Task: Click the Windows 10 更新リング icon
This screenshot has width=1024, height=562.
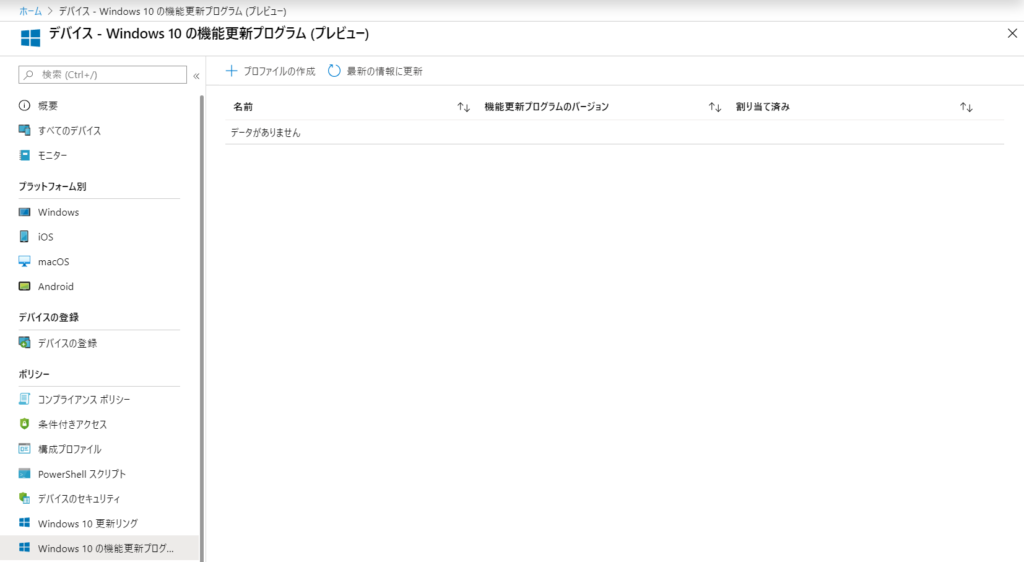Action: tap(24, 523)
